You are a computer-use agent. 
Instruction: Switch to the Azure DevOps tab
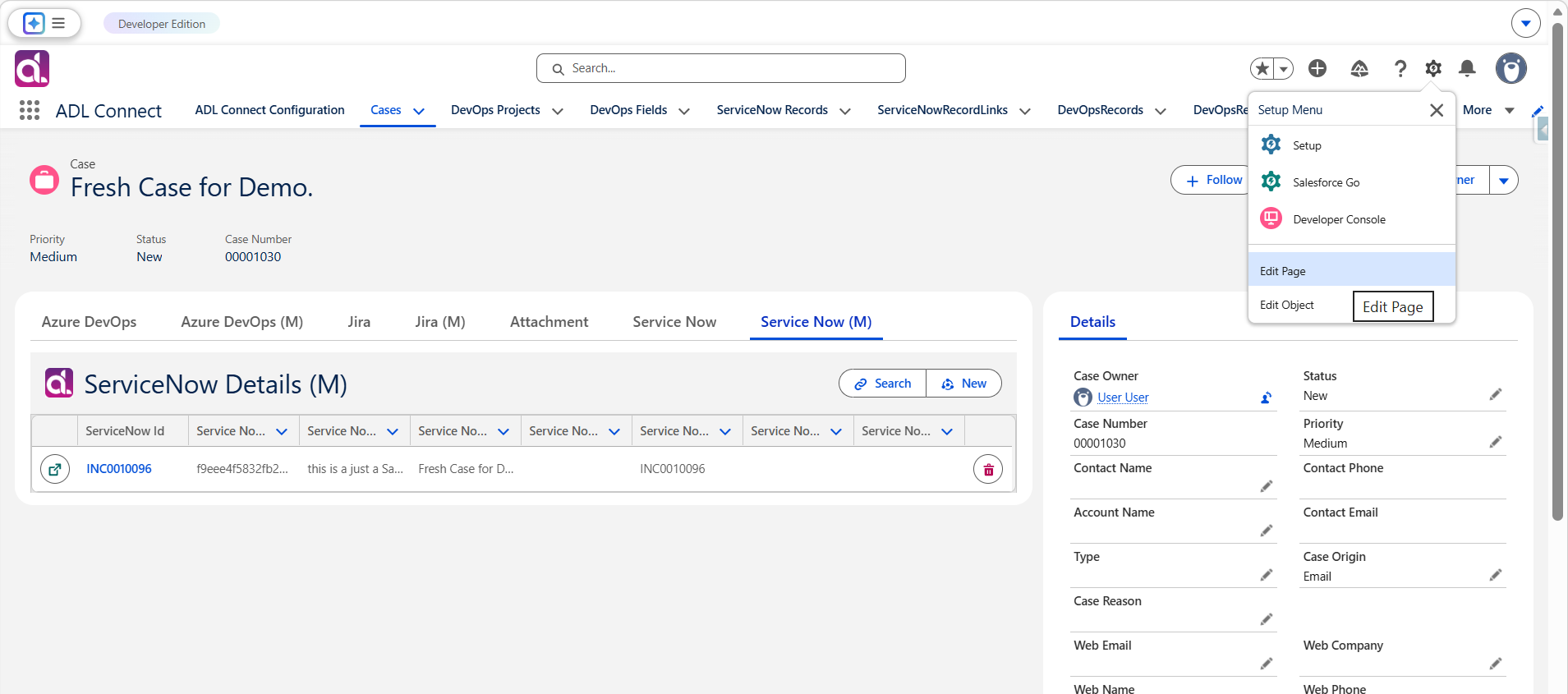[x=89, y=322]
